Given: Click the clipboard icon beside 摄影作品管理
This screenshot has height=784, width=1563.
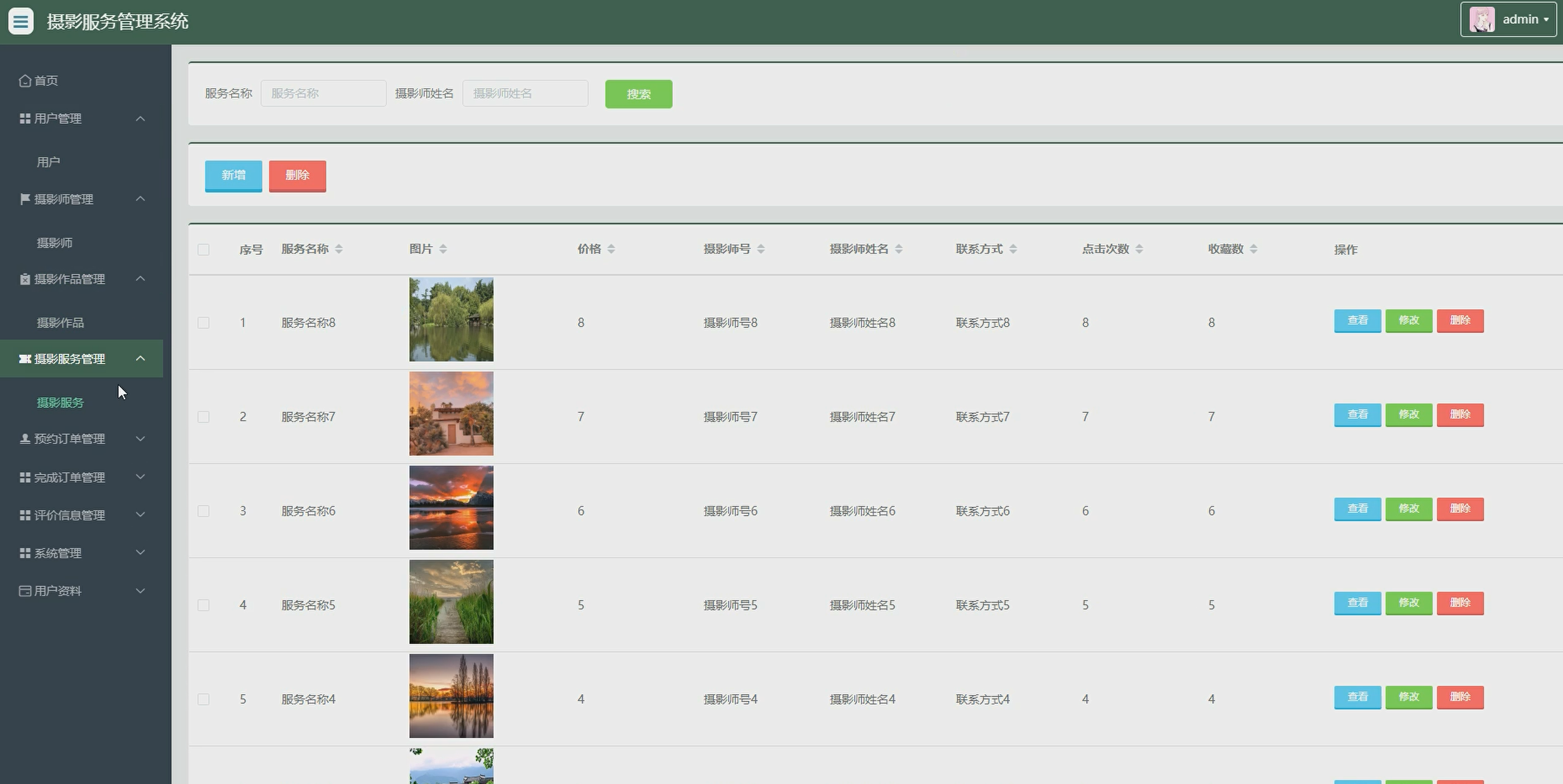Looking at the screenshot, I should point(25,279).
